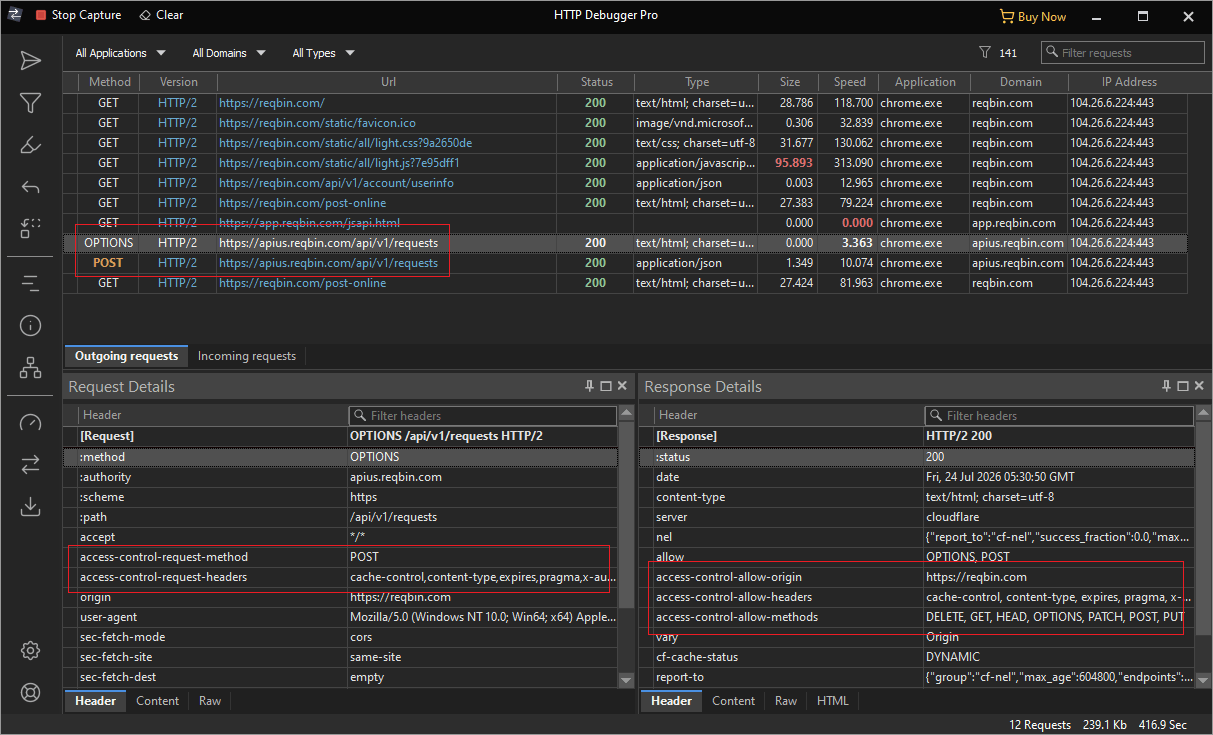Click the Filter requests search field
Screen dimensions: 1213x735
(1123, 53)
